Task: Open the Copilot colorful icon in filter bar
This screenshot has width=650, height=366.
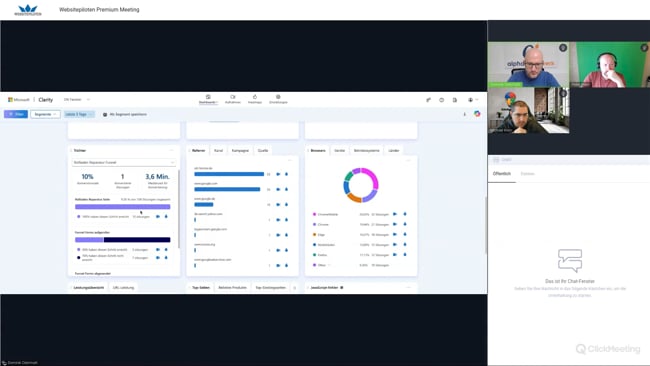Action: click(x=477, y=114)
